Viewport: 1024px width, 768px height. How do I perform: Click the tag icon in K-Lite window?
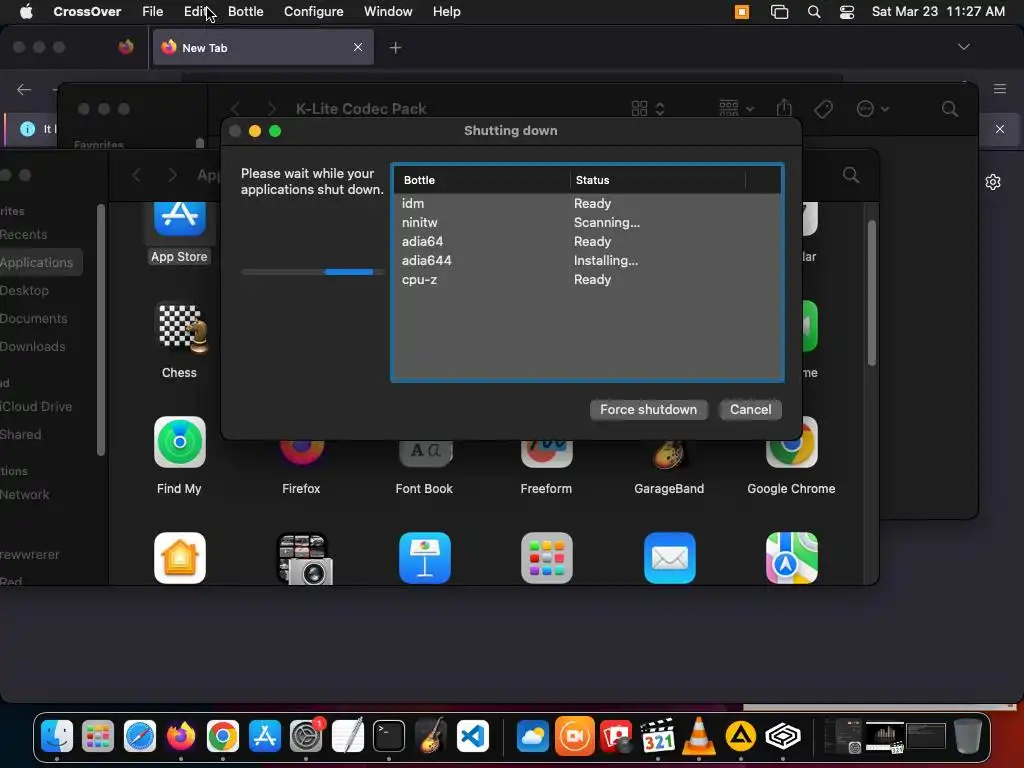click(824, 109)
